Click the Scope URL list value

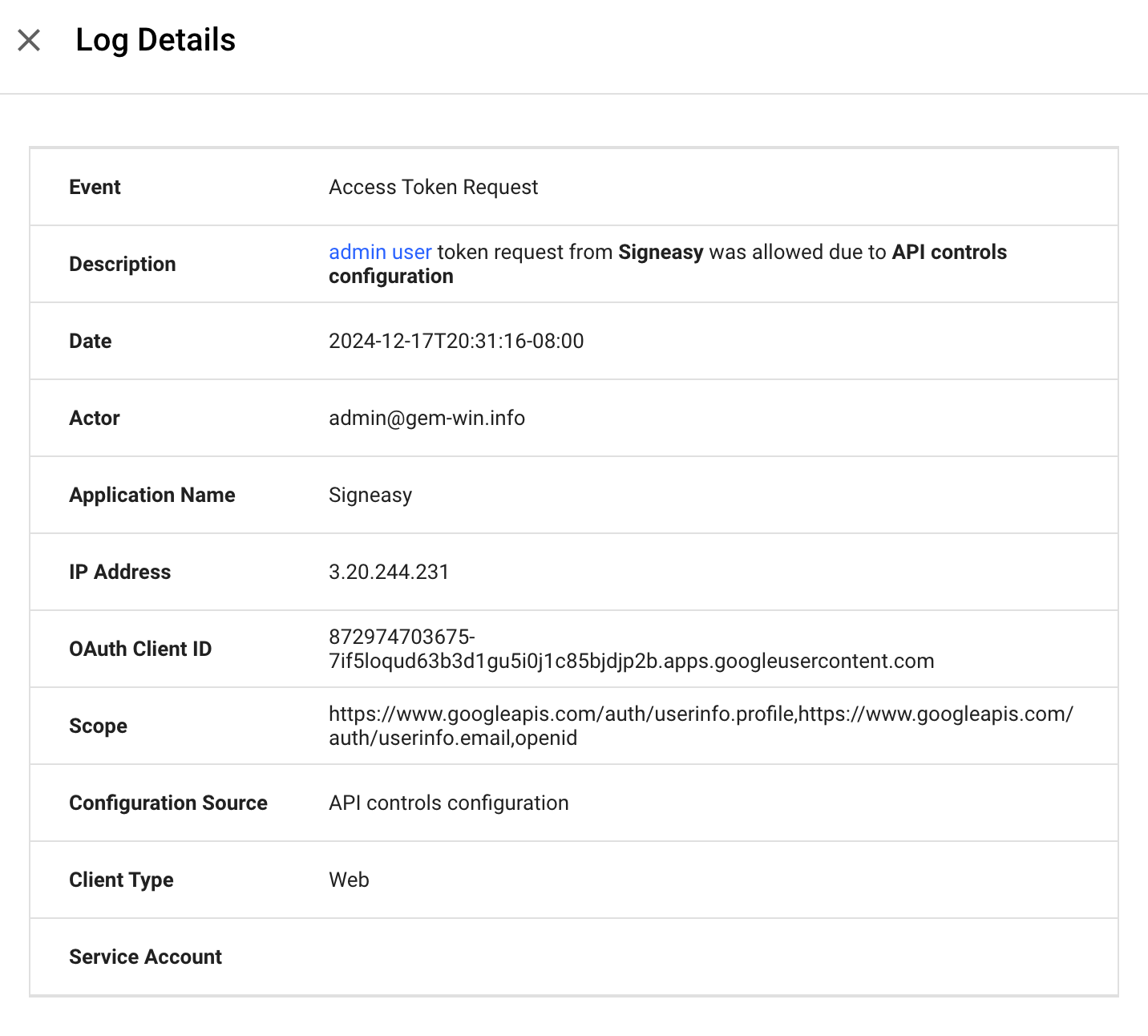click(700, 714)
